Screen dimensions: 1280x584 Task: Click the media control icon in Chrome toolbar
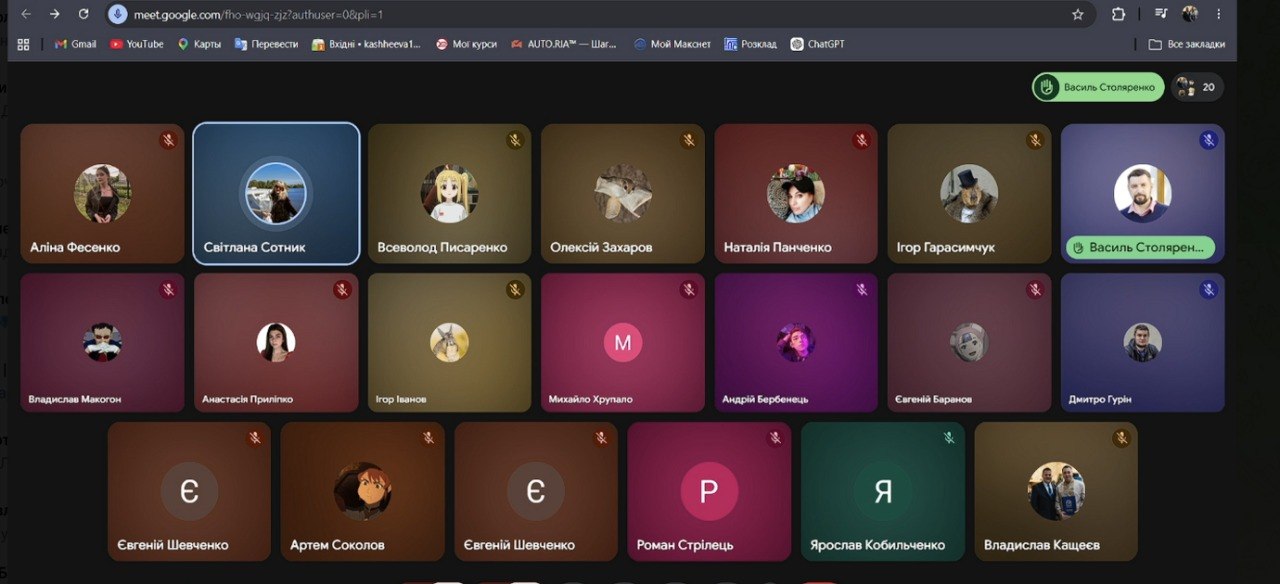click(1161, 14)
